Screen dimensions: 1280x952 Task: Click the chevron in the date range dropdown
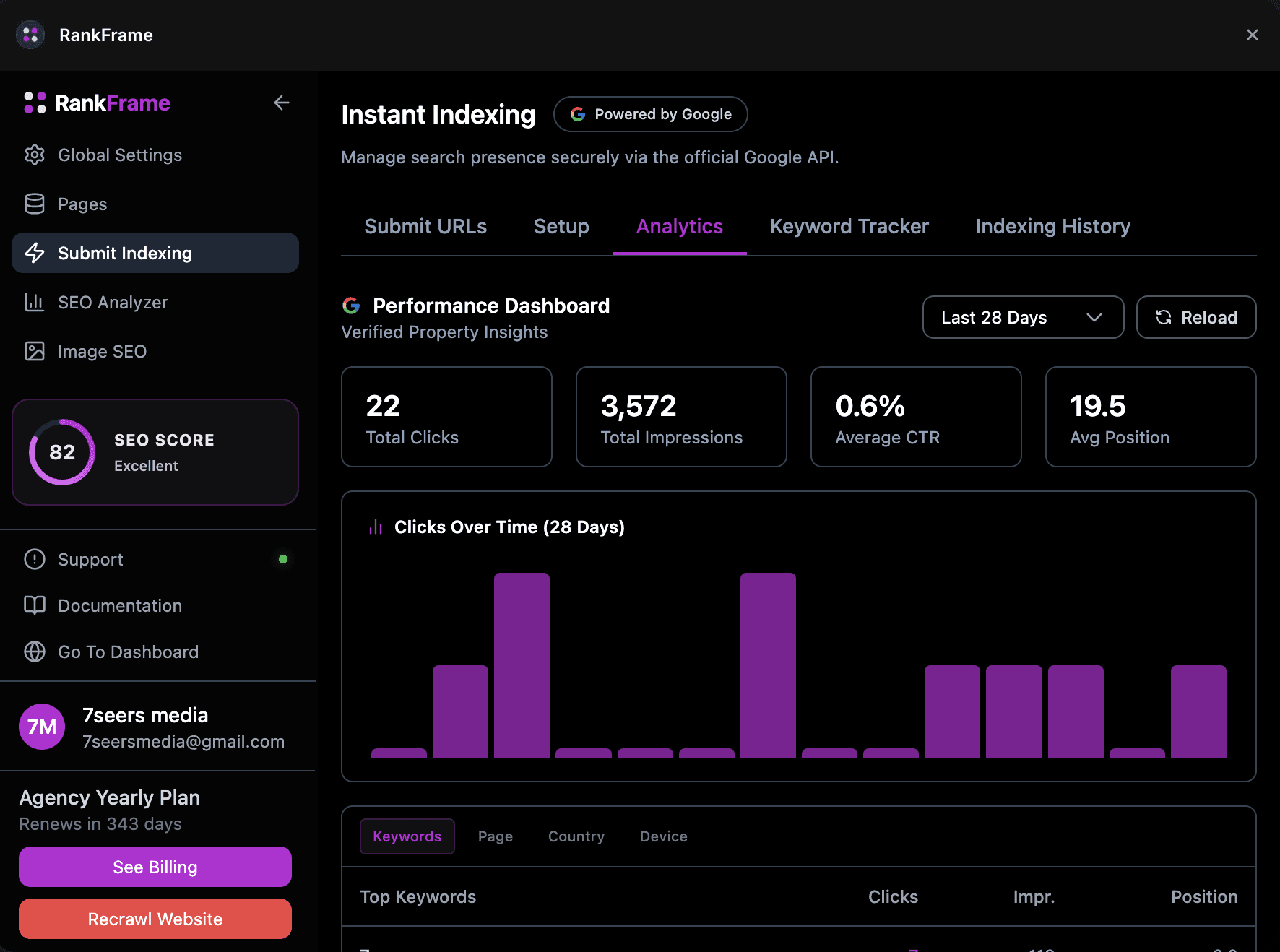click(x=1094, y=317)
